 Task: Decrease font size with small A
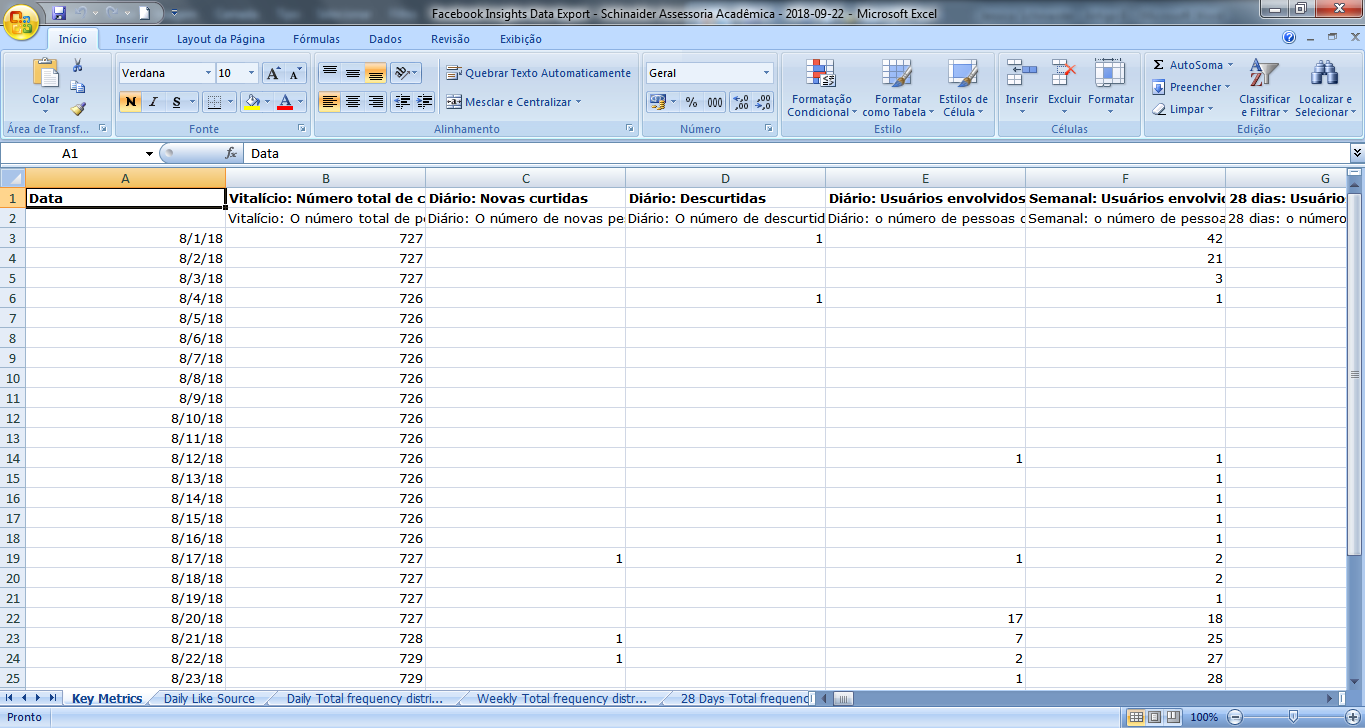tap(295, 73)
